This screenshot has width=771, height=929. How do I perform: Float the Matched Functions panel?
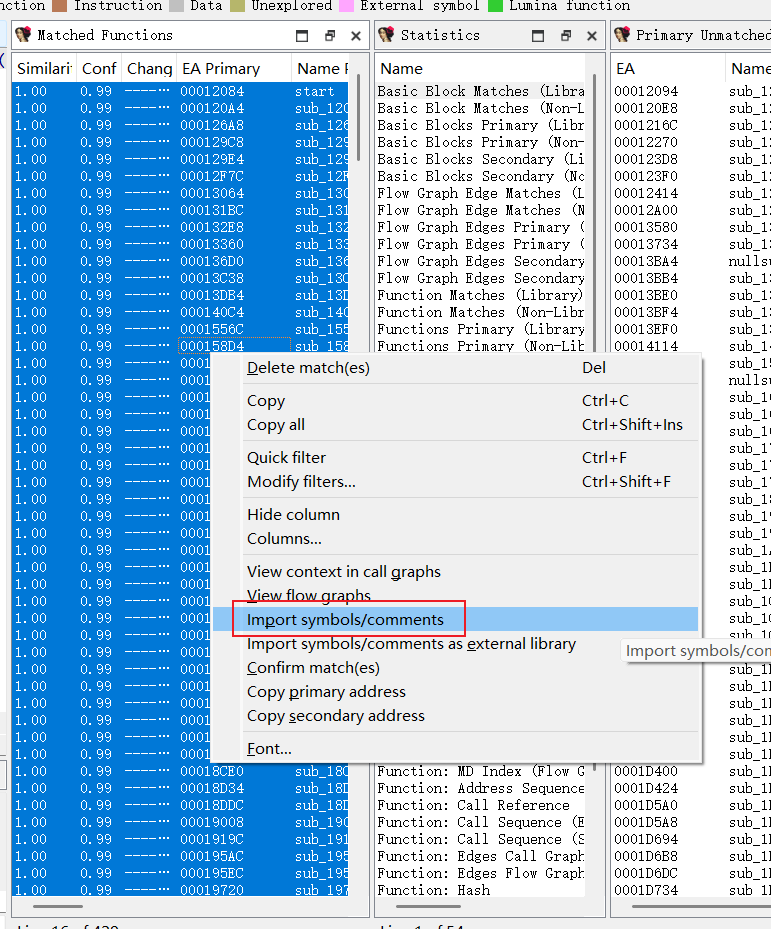(330, 36)
